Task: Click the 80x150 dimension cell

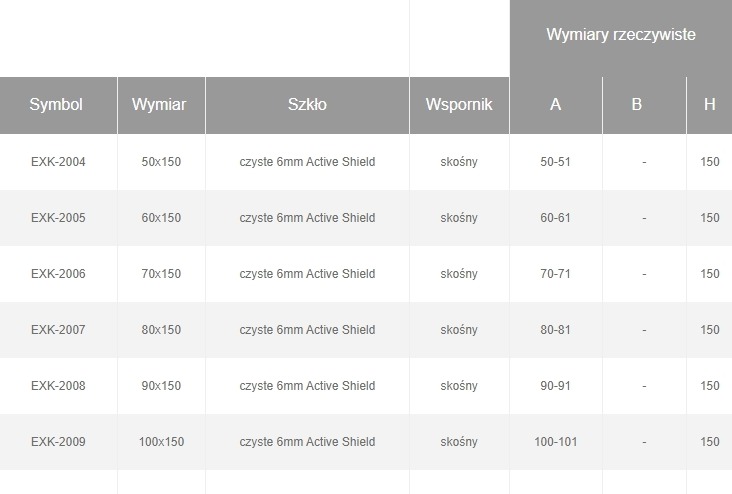Action: [x=161, y=330]
